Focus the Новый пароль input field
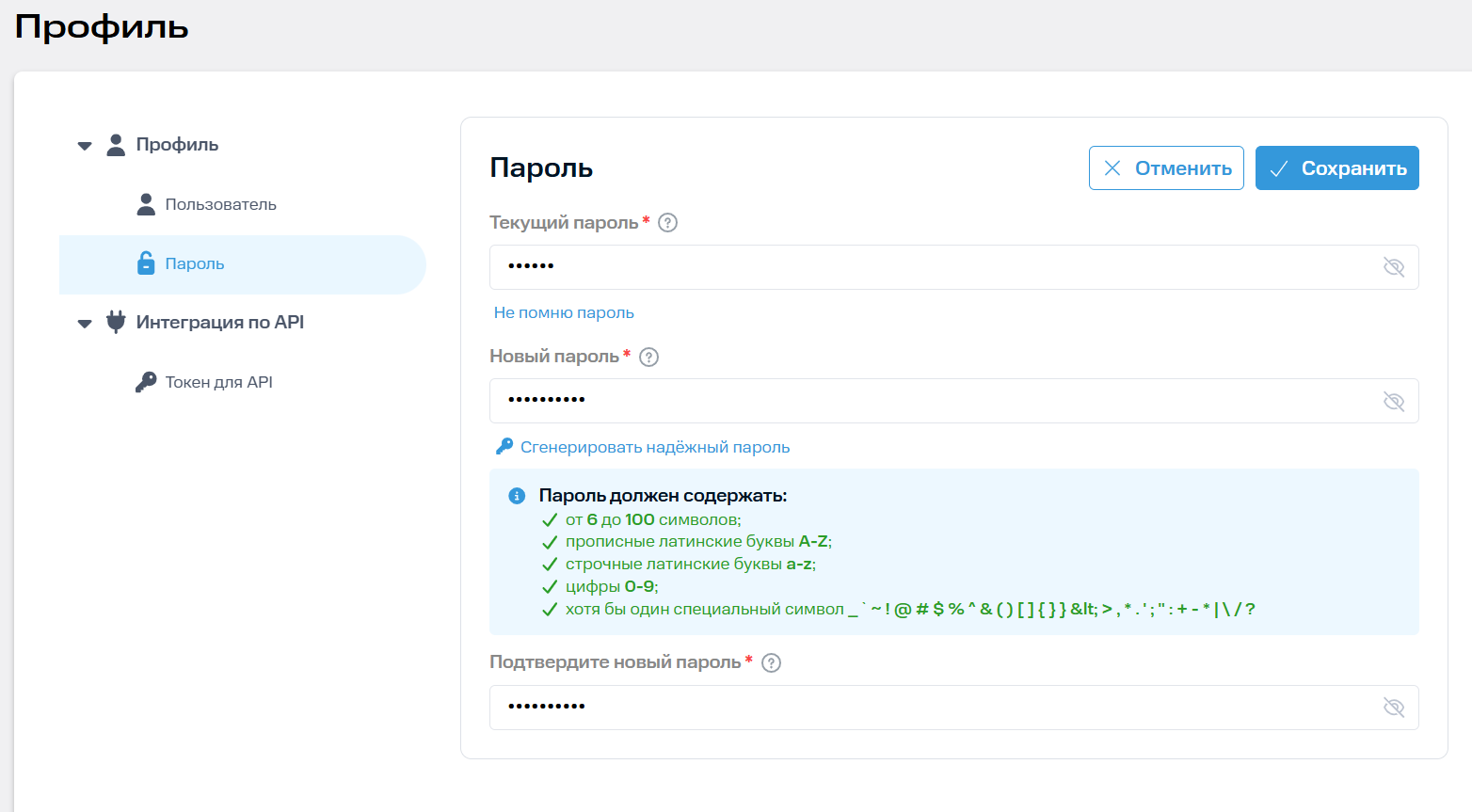The width and height of the screenshot is (1472, 812). [x=954, y=401]
